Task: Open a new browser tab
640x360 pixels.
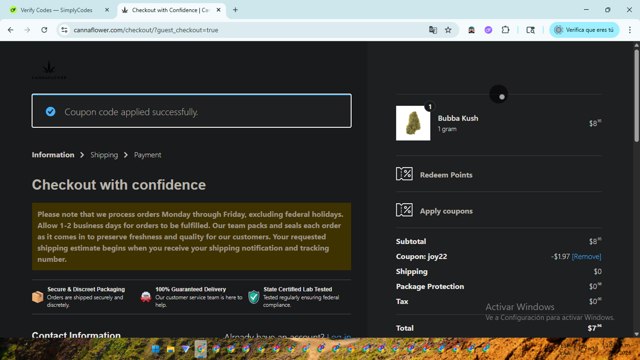Action: 235,10
